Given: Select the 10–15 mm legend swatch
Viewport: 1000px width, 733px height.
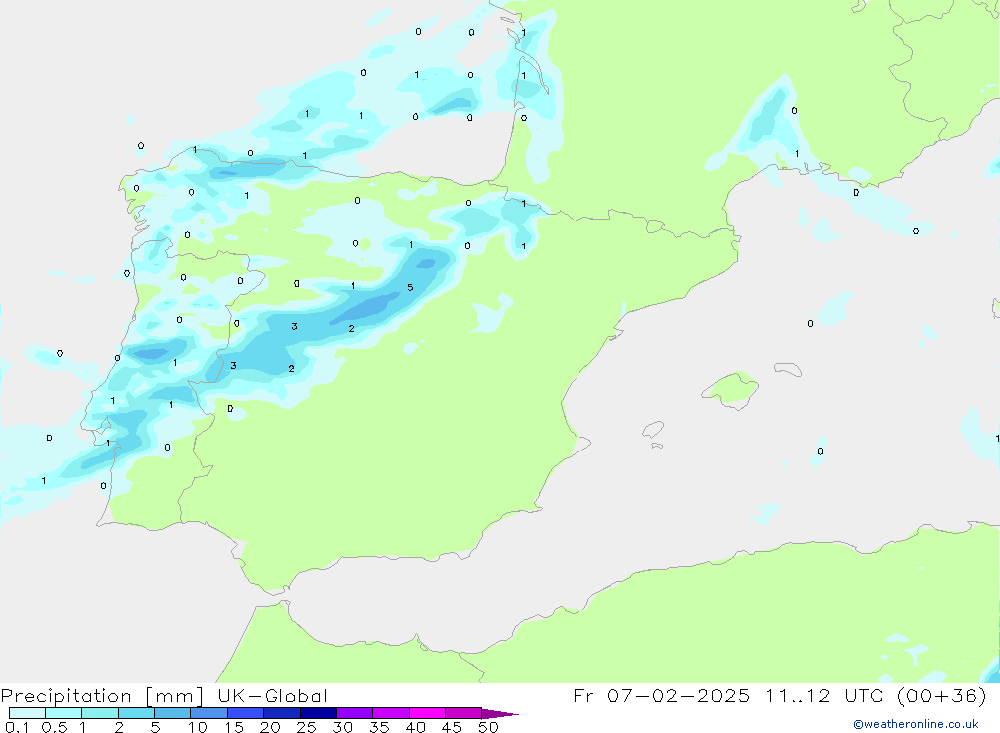Looking at the screenshot, I should (209, 713).
